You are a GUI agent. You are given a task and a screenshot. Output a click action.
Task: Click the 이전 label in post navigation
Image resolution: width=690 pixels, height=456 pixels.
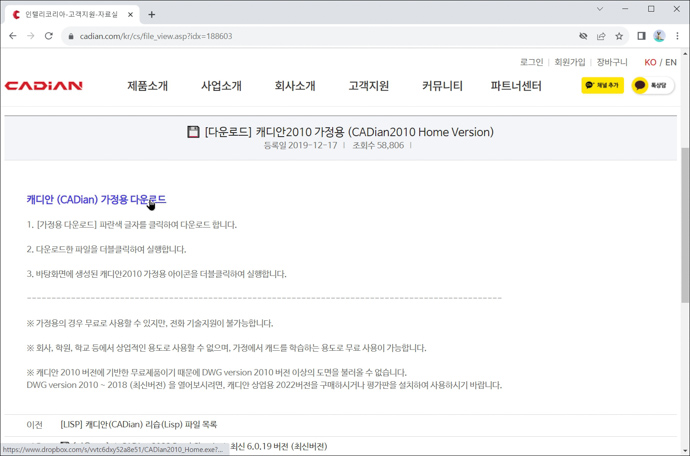click(x=34, y=425)
